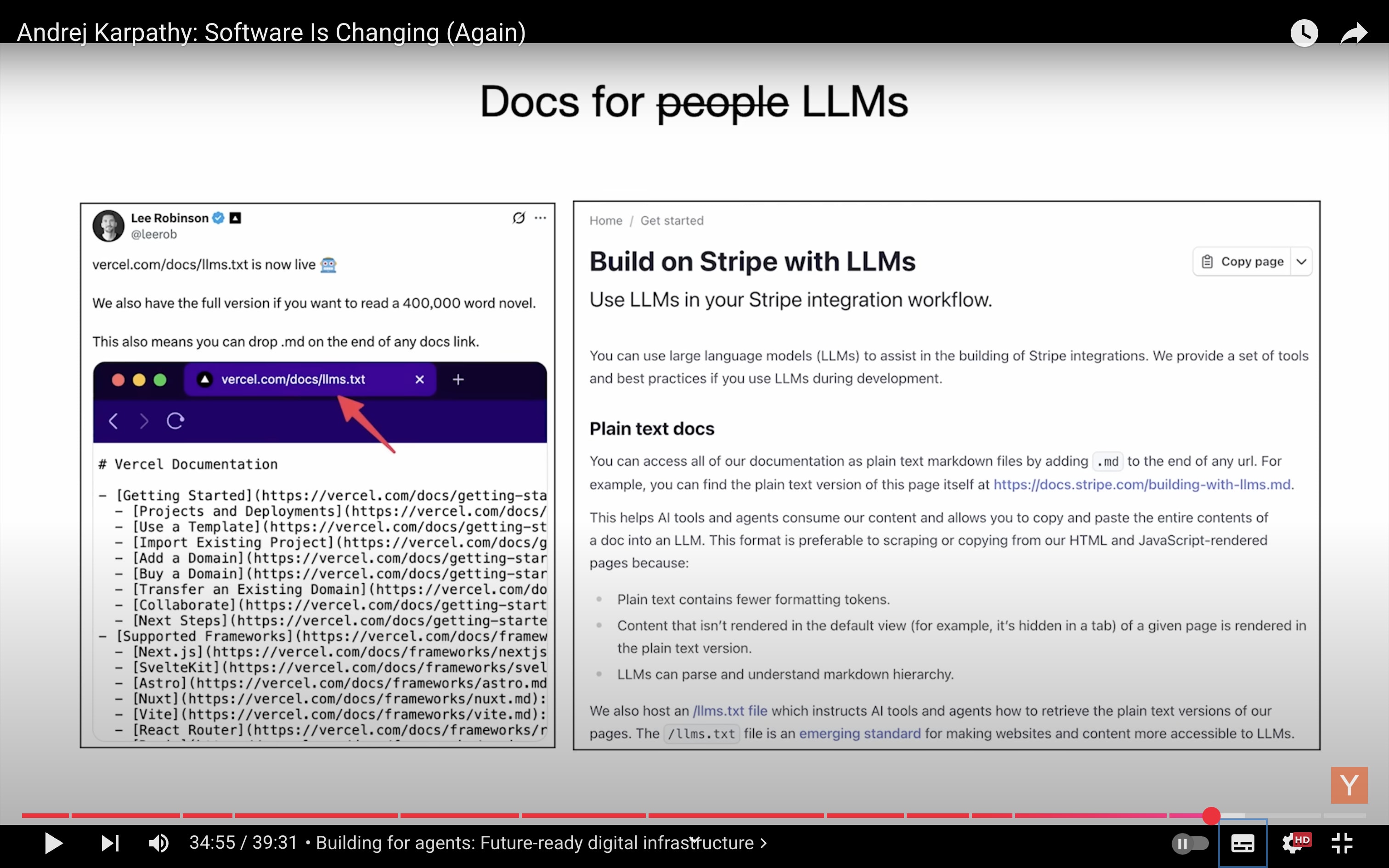
Task: Click the [Add a Domain] line
Action: pos(331,558)
